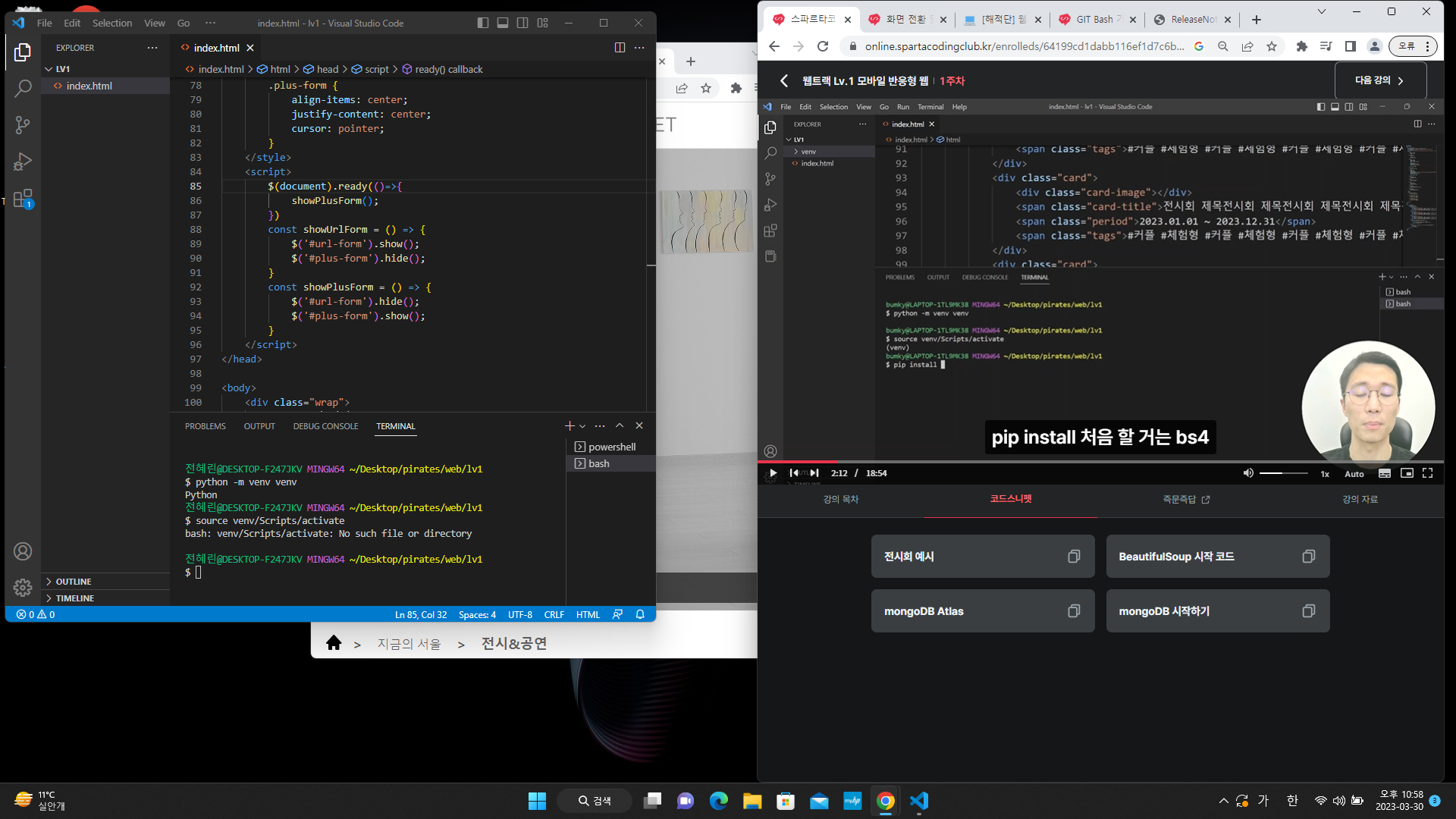Click the Chrome address bar
Screen dimensions: 1456x819
(1024, 46)
